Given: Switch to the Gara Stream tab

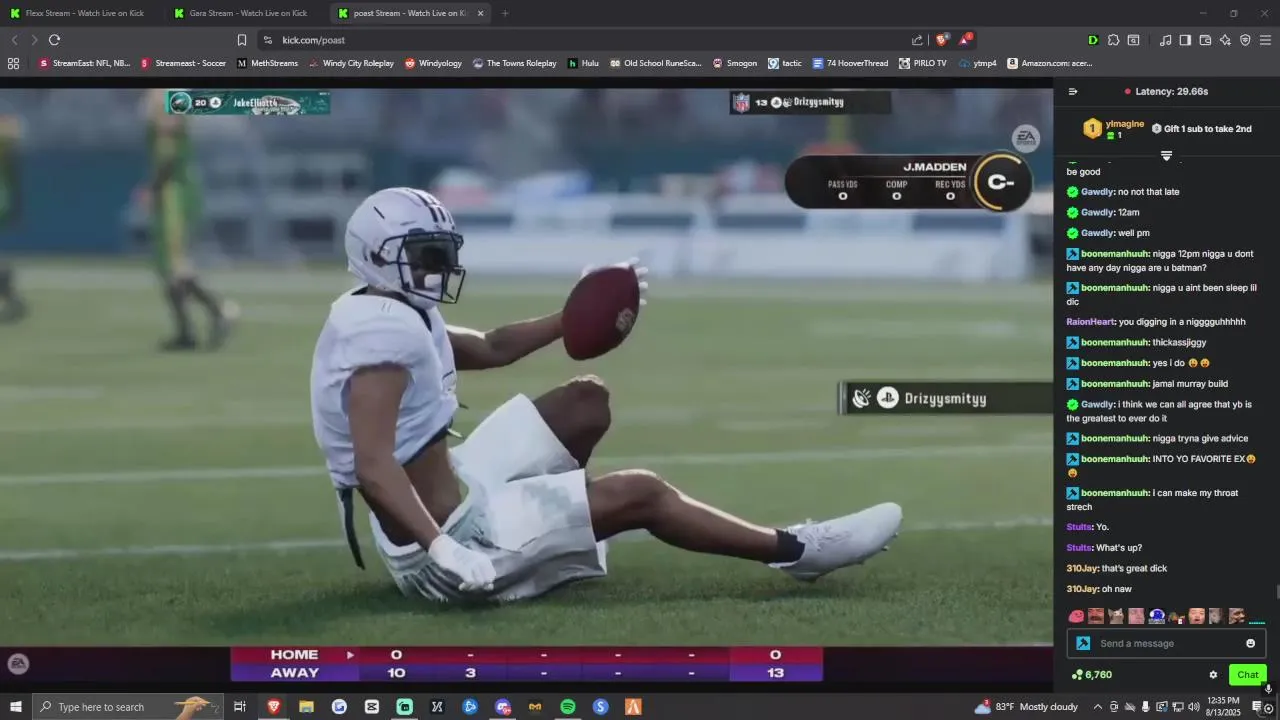Looking at the screenshot, I should (245, 13).
